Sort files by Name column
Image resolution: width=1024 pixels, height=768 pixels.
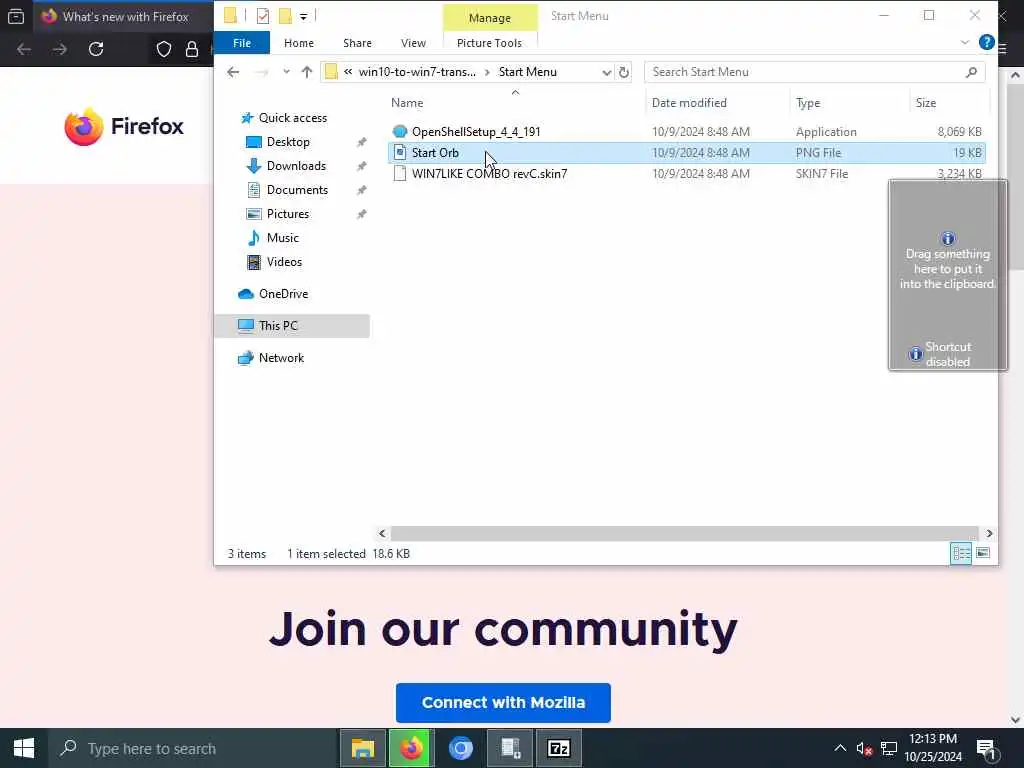[x=407, y=103]
